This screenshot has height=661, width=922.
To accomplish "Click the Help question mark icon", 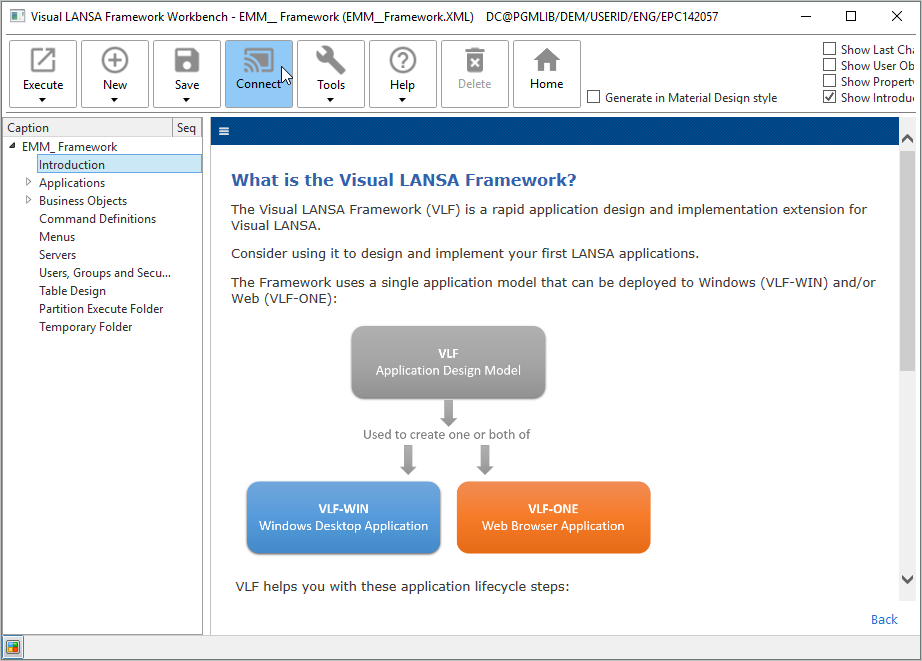I will pyautogui.click(x=403, y=60).
